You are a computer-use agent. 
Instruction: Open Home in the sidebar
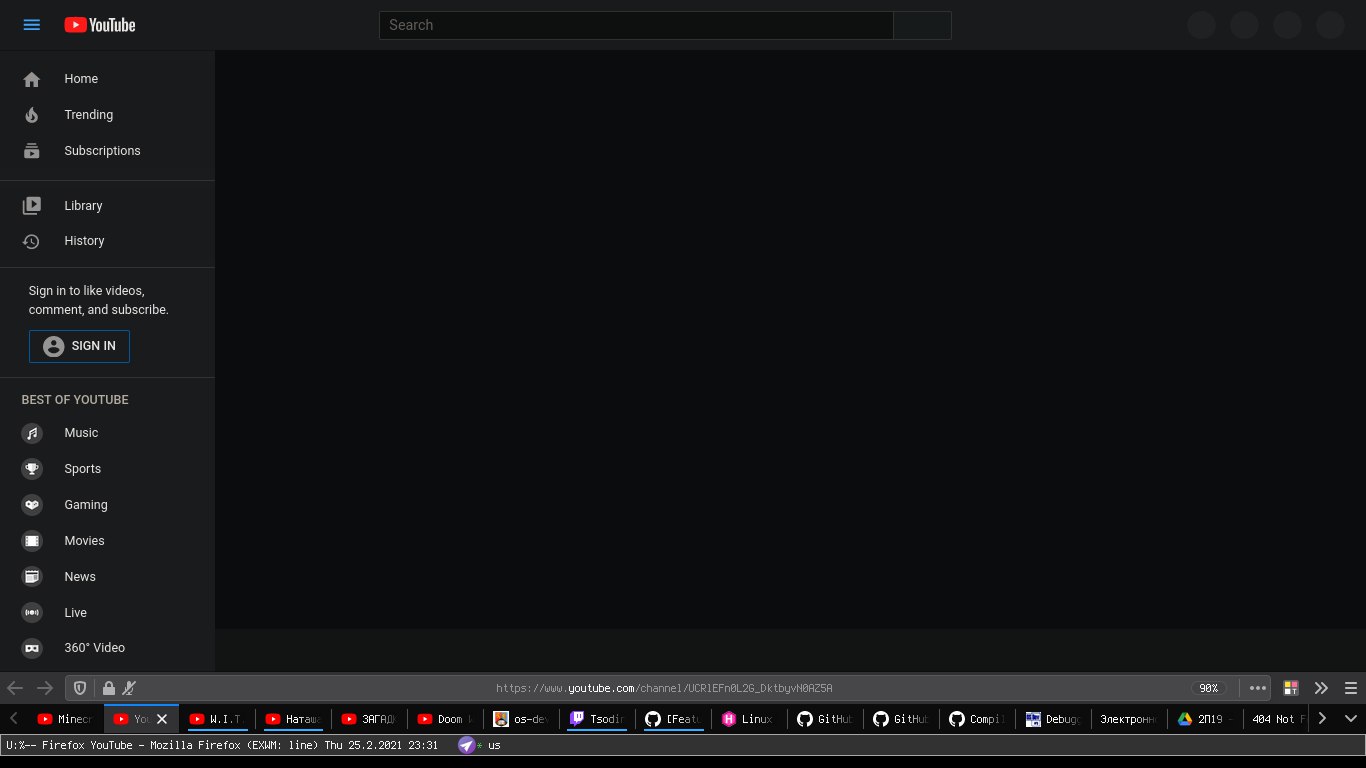[x=107, y=79]
